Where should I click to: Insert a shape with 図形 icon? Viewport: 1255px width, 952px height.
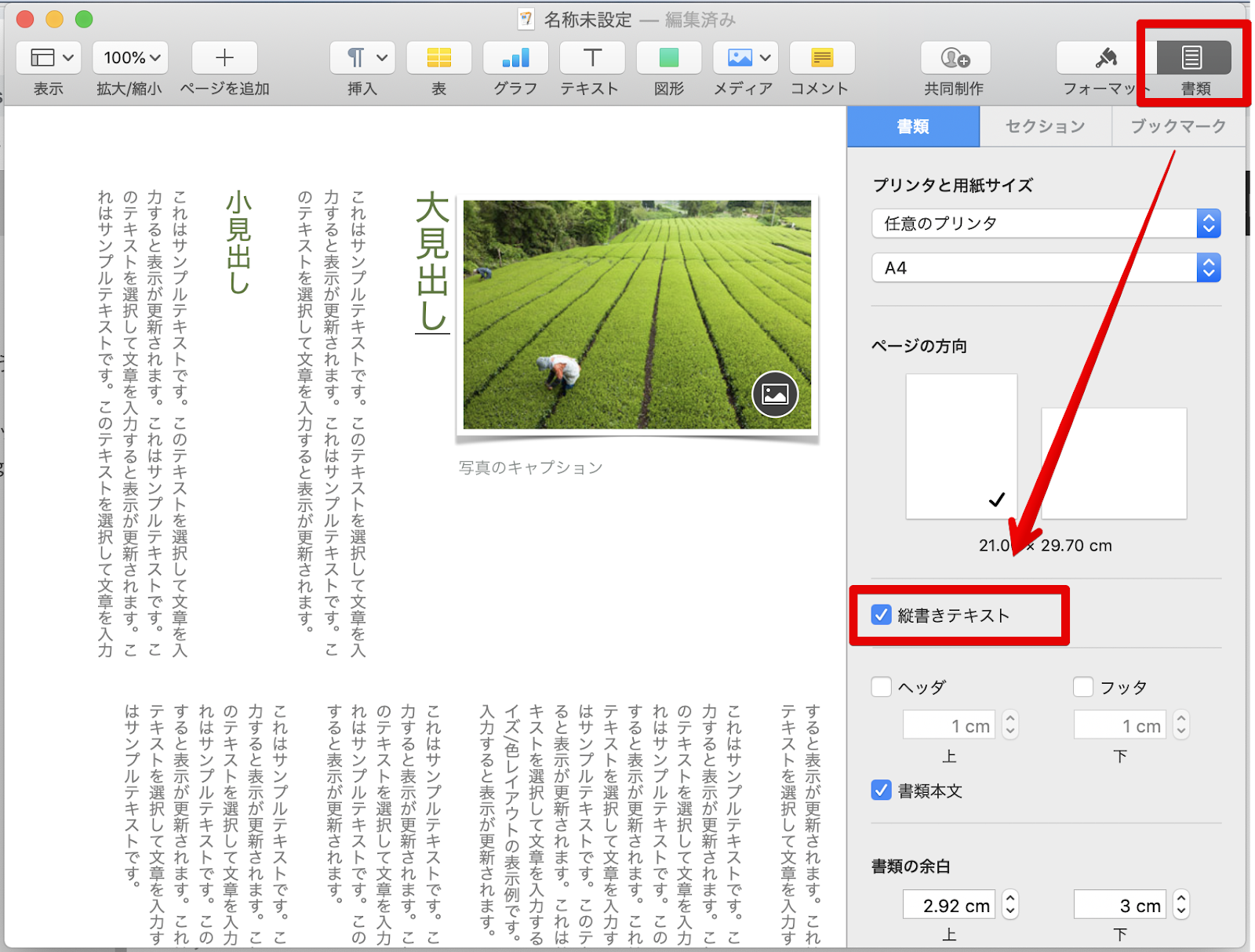pyautogui.click(x=669, y=58)
